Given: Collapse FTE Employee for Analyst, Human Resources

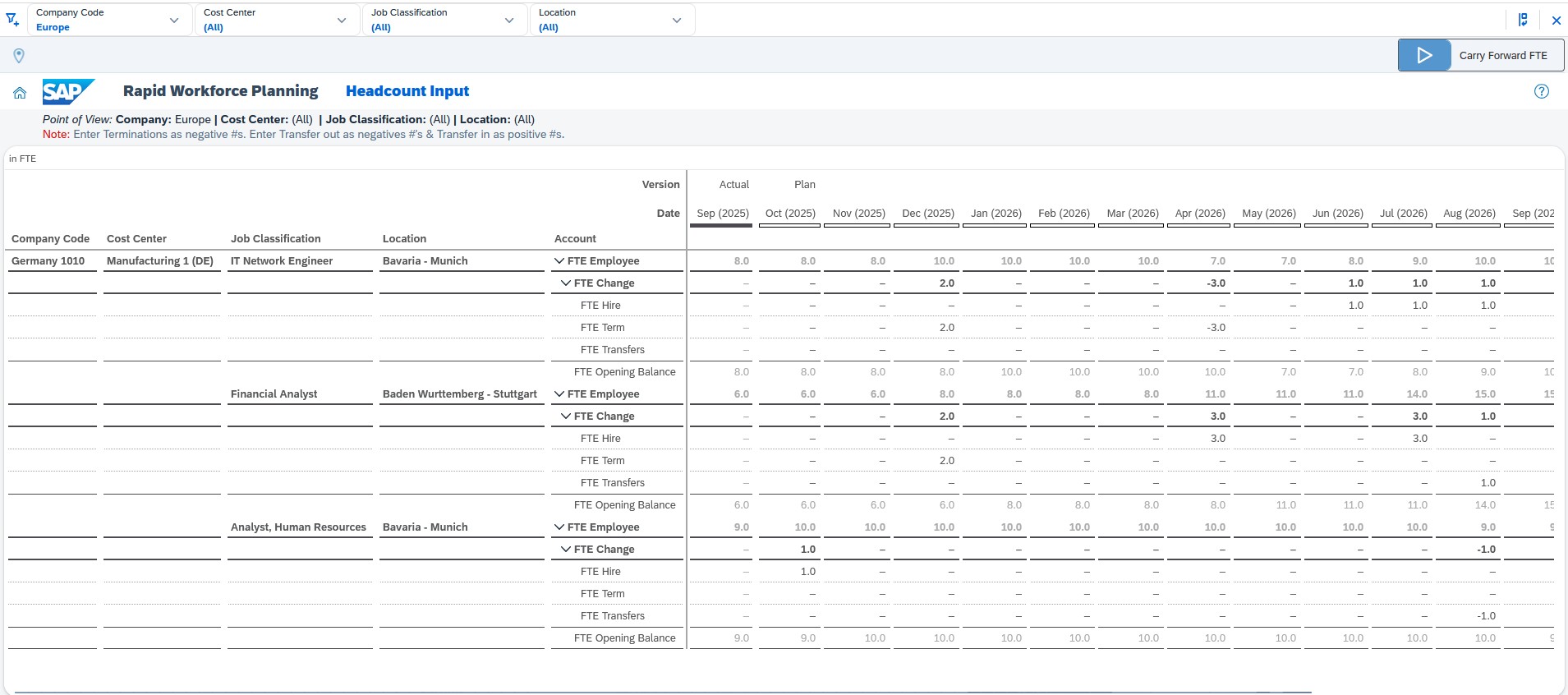Looking at the screenshot, I should coord(559,527).
